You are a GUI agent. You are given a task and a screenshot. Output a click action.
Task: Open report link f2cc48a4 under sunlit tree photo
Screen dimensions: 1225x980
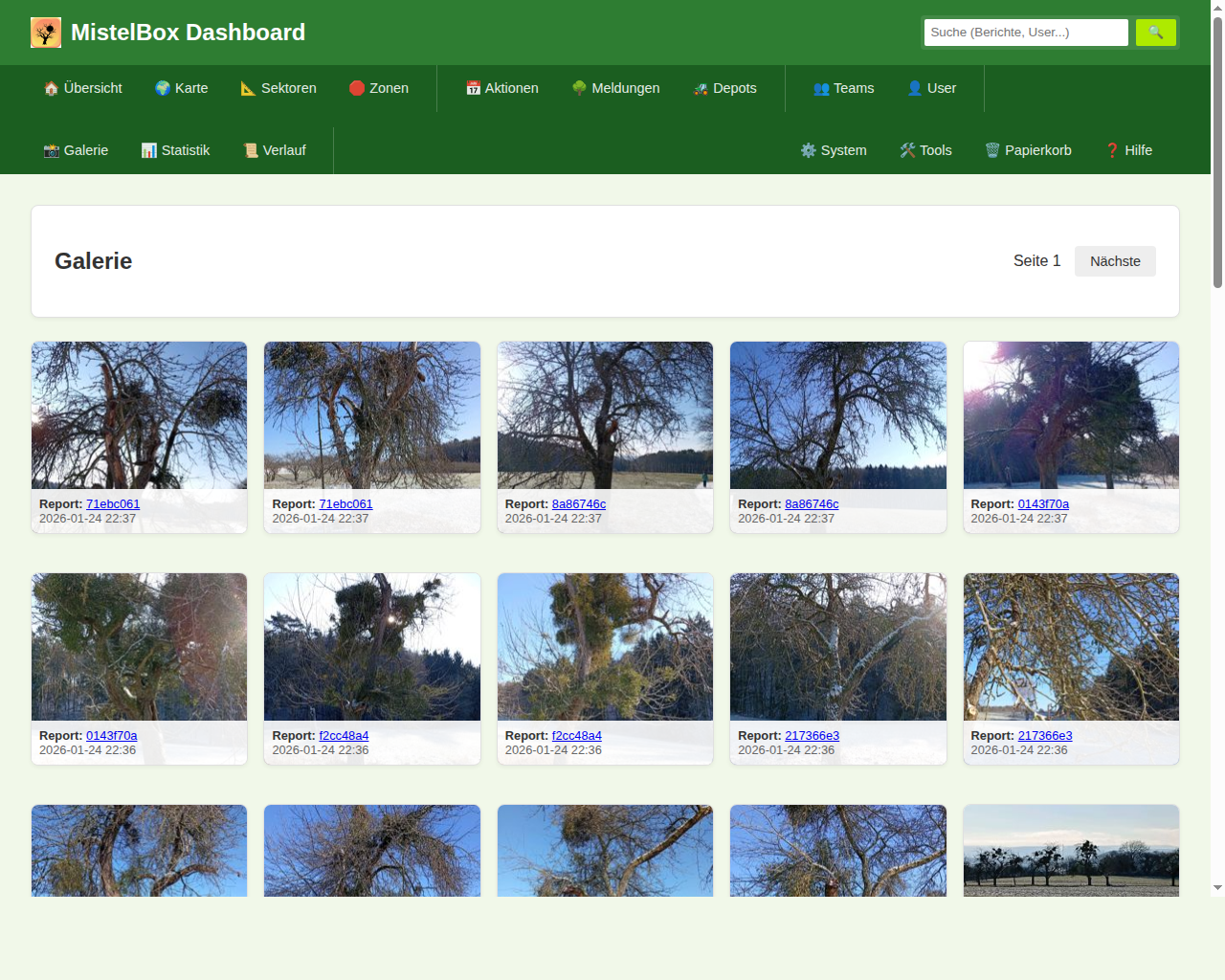point(344,736)
